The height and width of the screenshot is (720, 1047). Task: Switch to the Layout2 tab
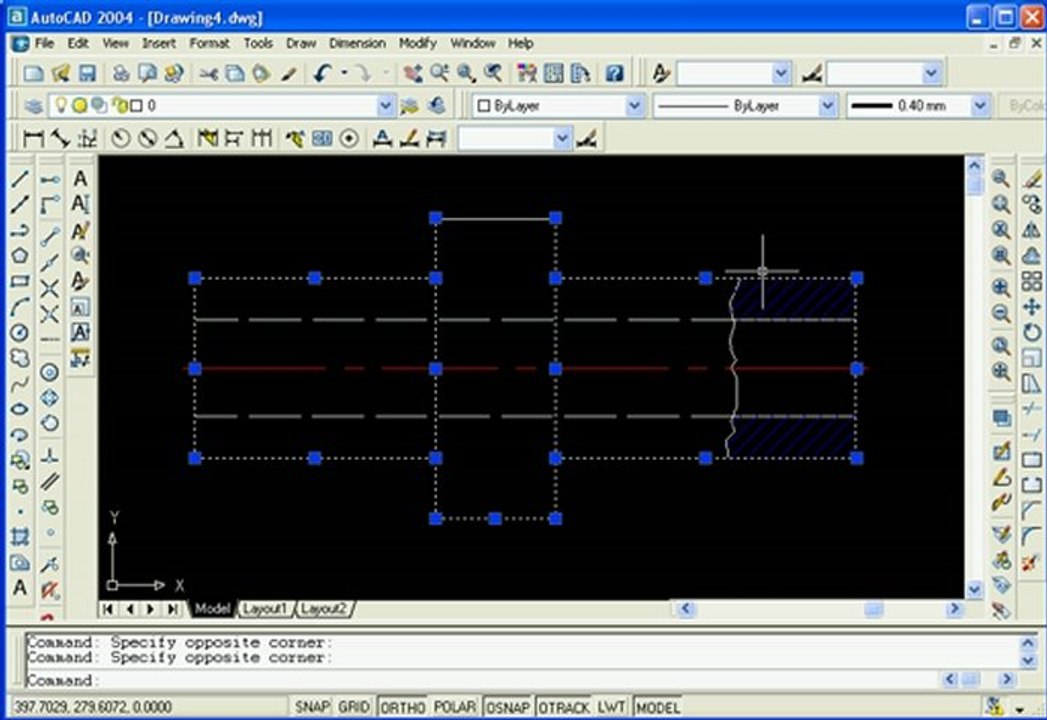[324, 608]
